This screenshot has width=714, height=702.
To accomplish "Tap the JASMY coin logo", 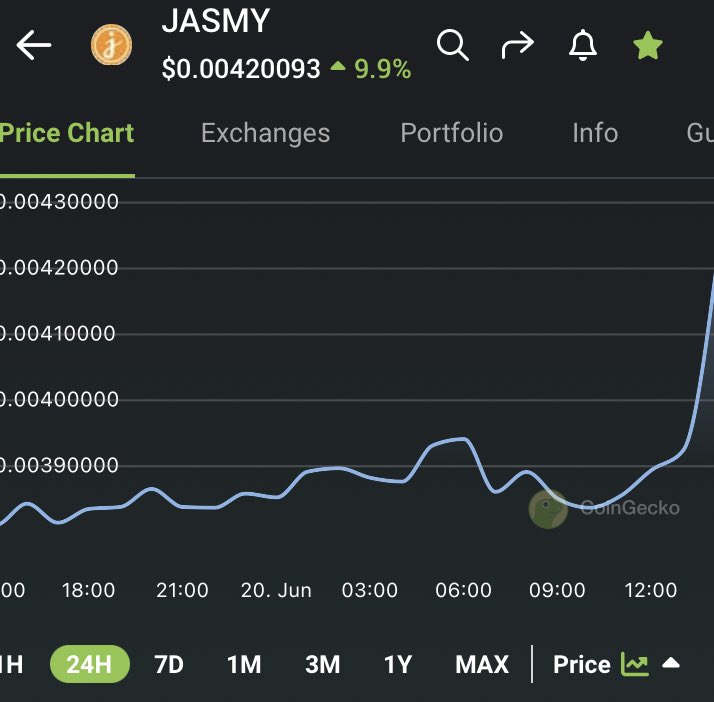I will (112, 45).
